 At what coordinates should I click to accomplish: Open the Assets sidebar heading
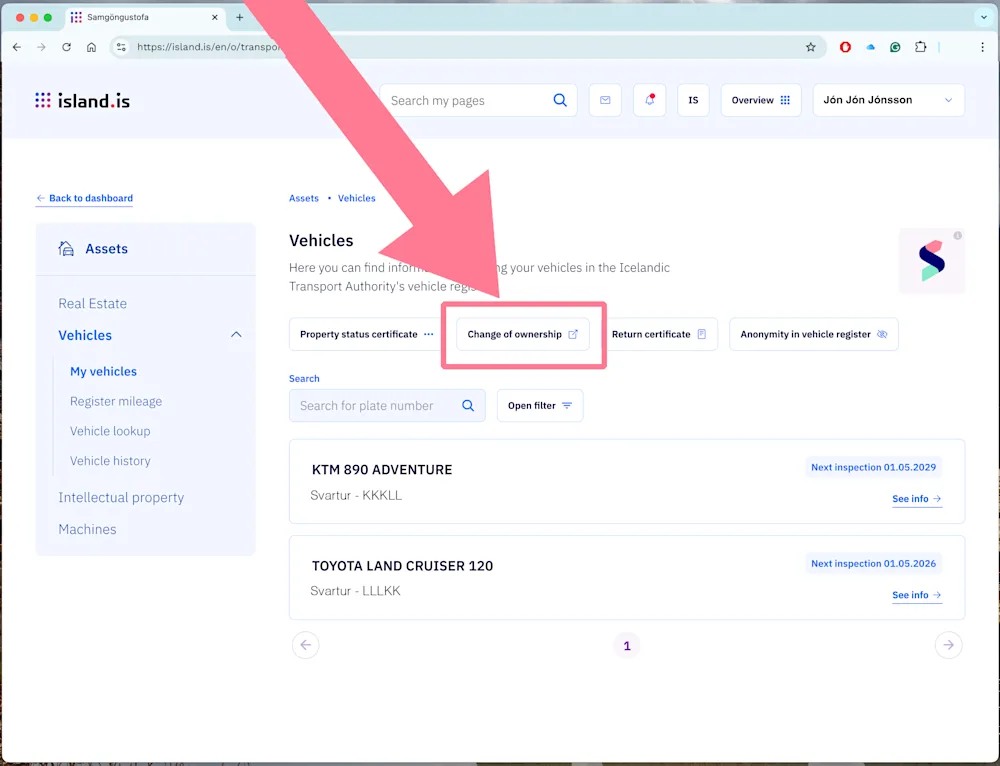[93, 249]
